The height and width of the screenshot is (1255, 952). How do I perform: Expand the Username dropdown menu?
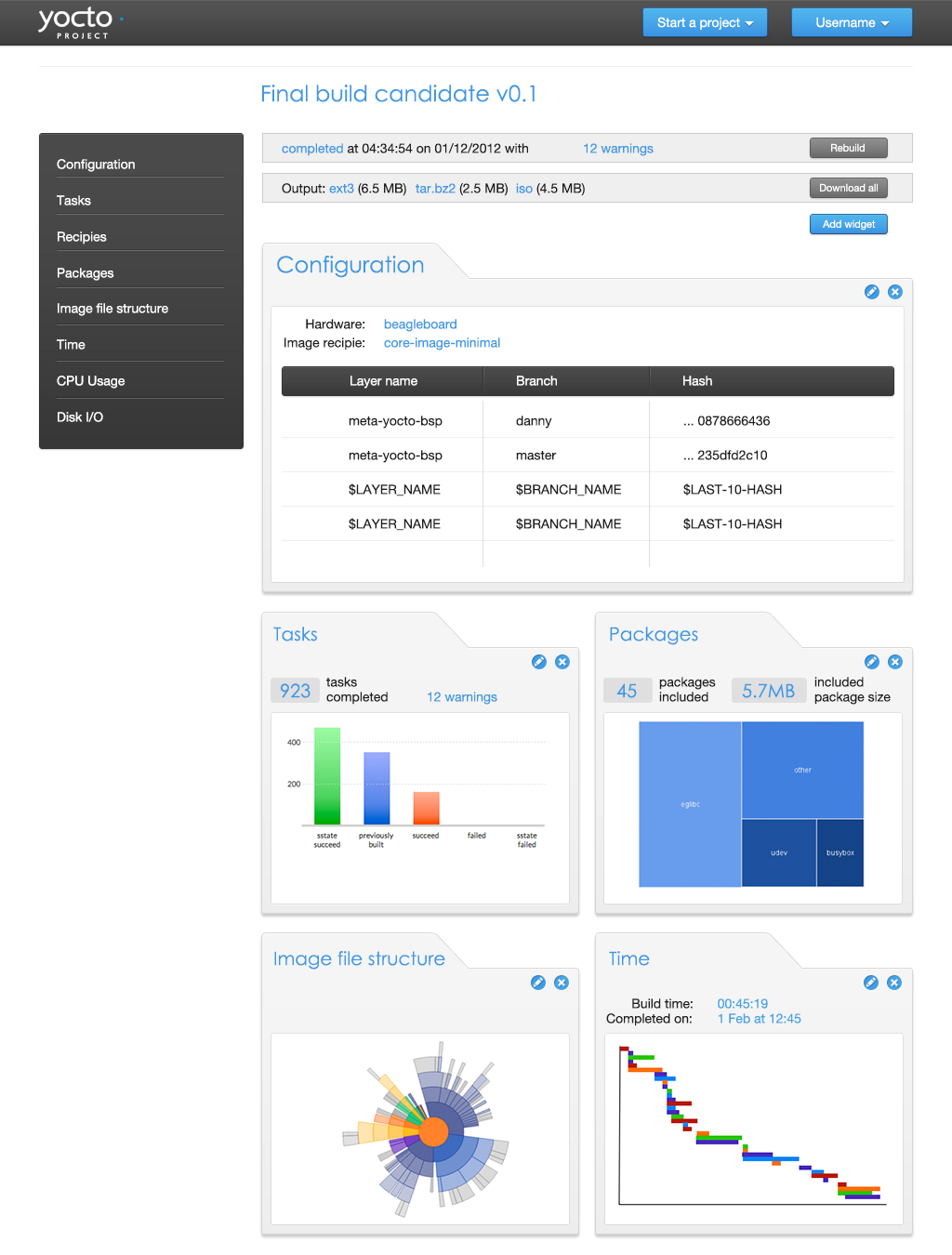coord(852,22)
